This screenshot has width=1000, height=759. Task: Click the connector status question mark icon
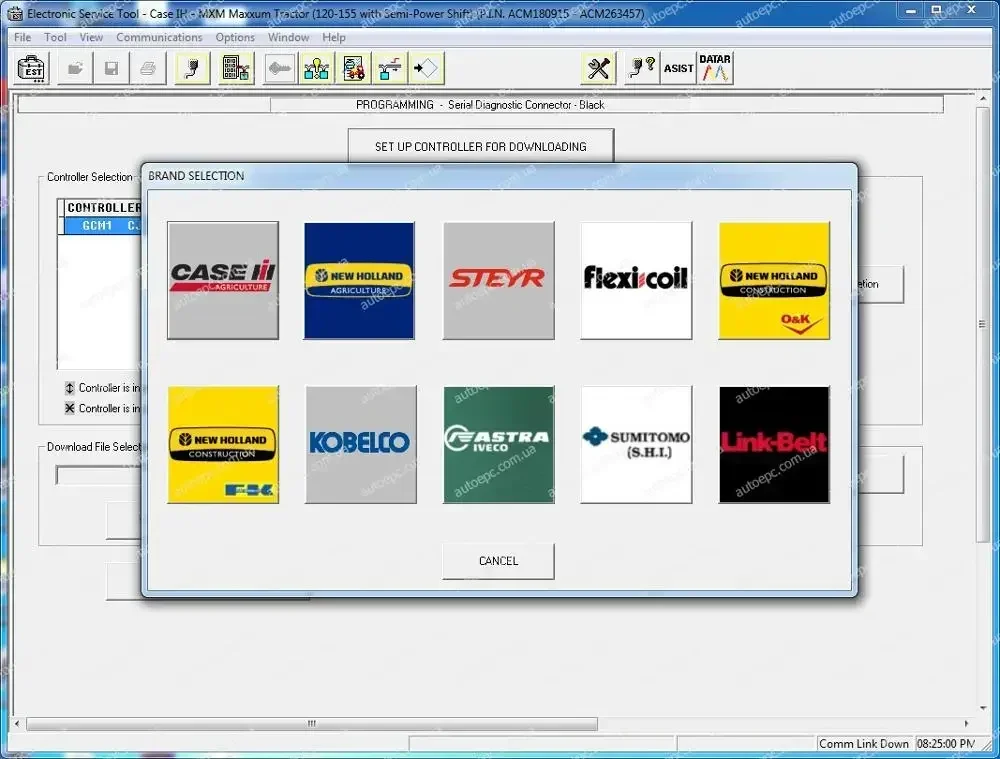point(641,69)
